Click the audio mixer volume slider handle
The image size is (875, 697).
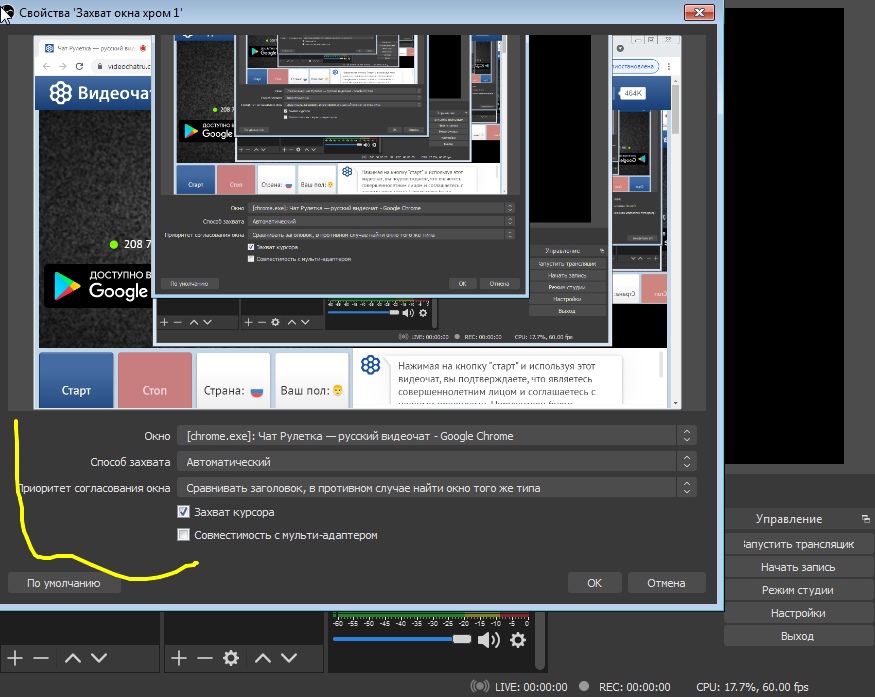pyautogui.click(x=462, y=639)
